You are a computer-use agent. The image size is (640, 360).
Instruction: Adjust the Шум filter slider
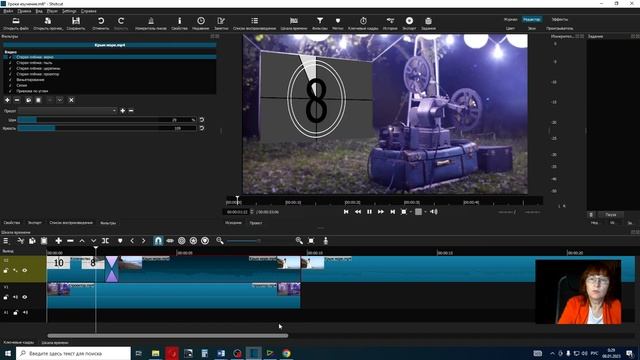[x=107, y=120]
